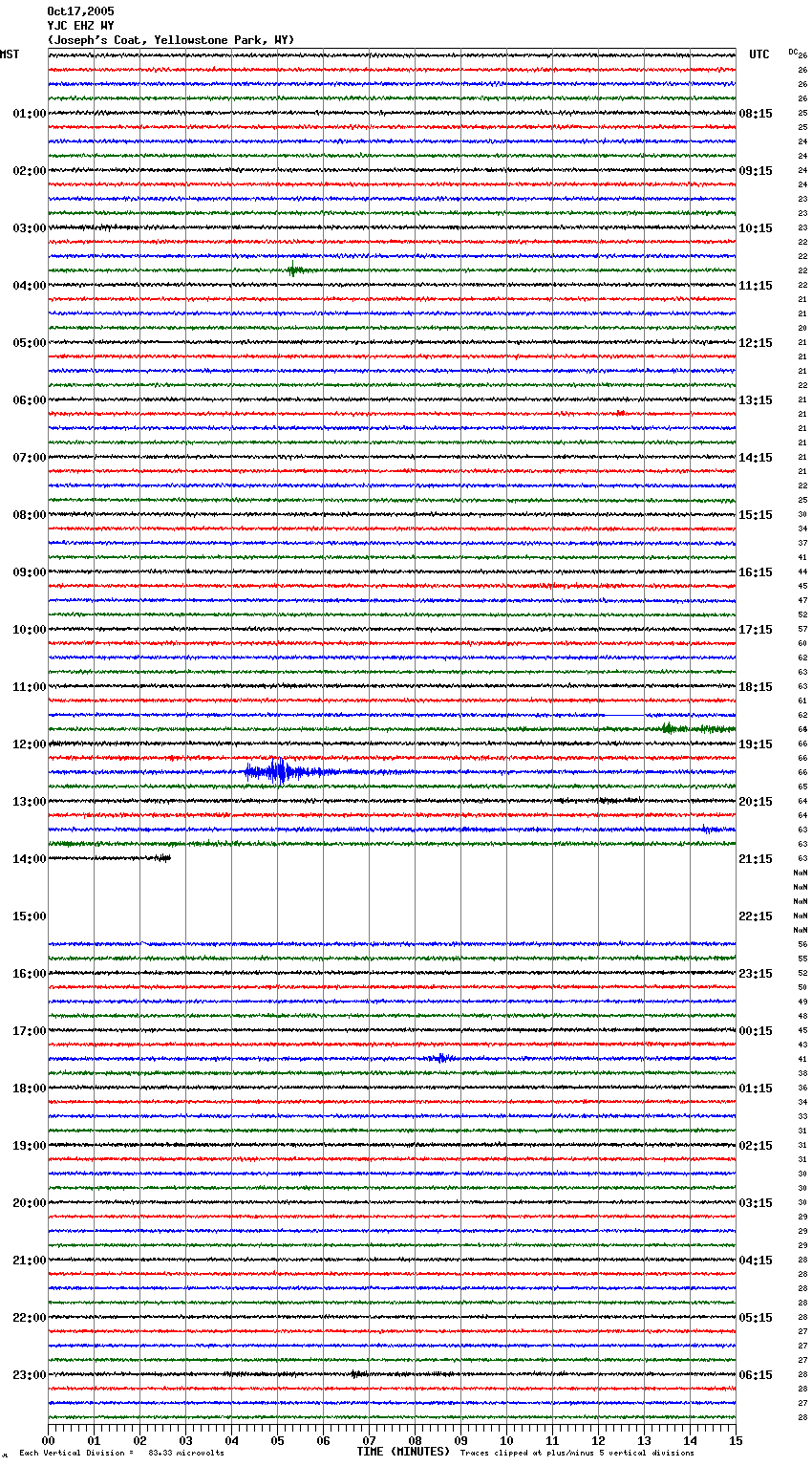Click the 18:15 UTC time label
This screenshot has height=1466, width=812.
point(756,687)
